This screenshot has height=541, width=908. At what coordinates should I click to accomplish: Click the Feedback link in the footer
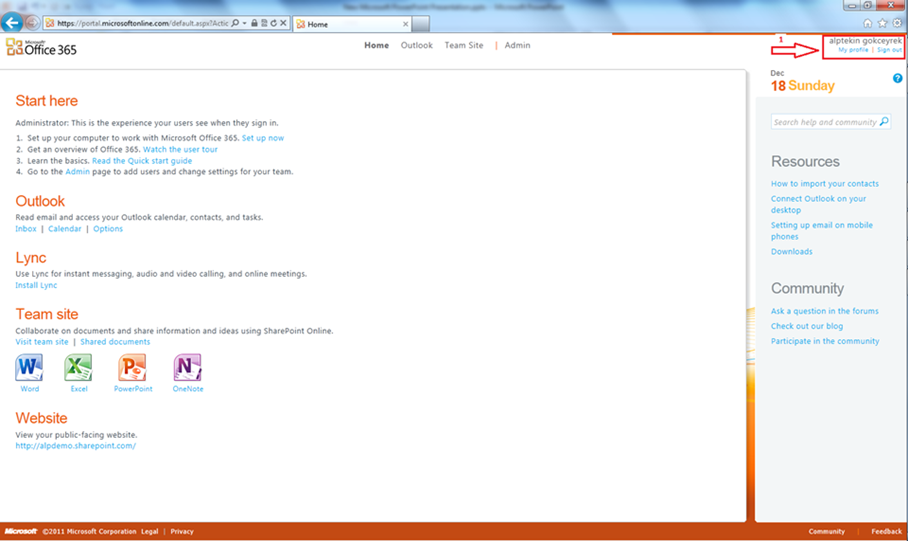click(887, 531)
